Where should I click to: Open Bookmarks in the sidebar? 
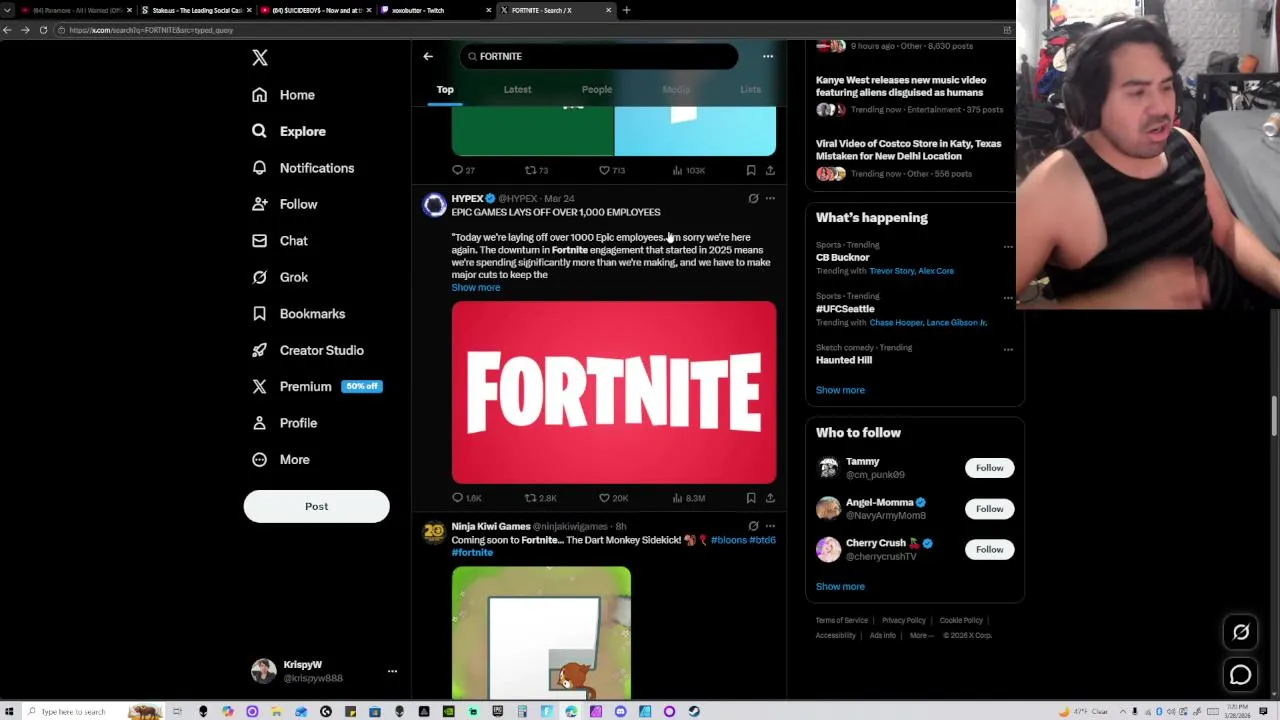298,314
